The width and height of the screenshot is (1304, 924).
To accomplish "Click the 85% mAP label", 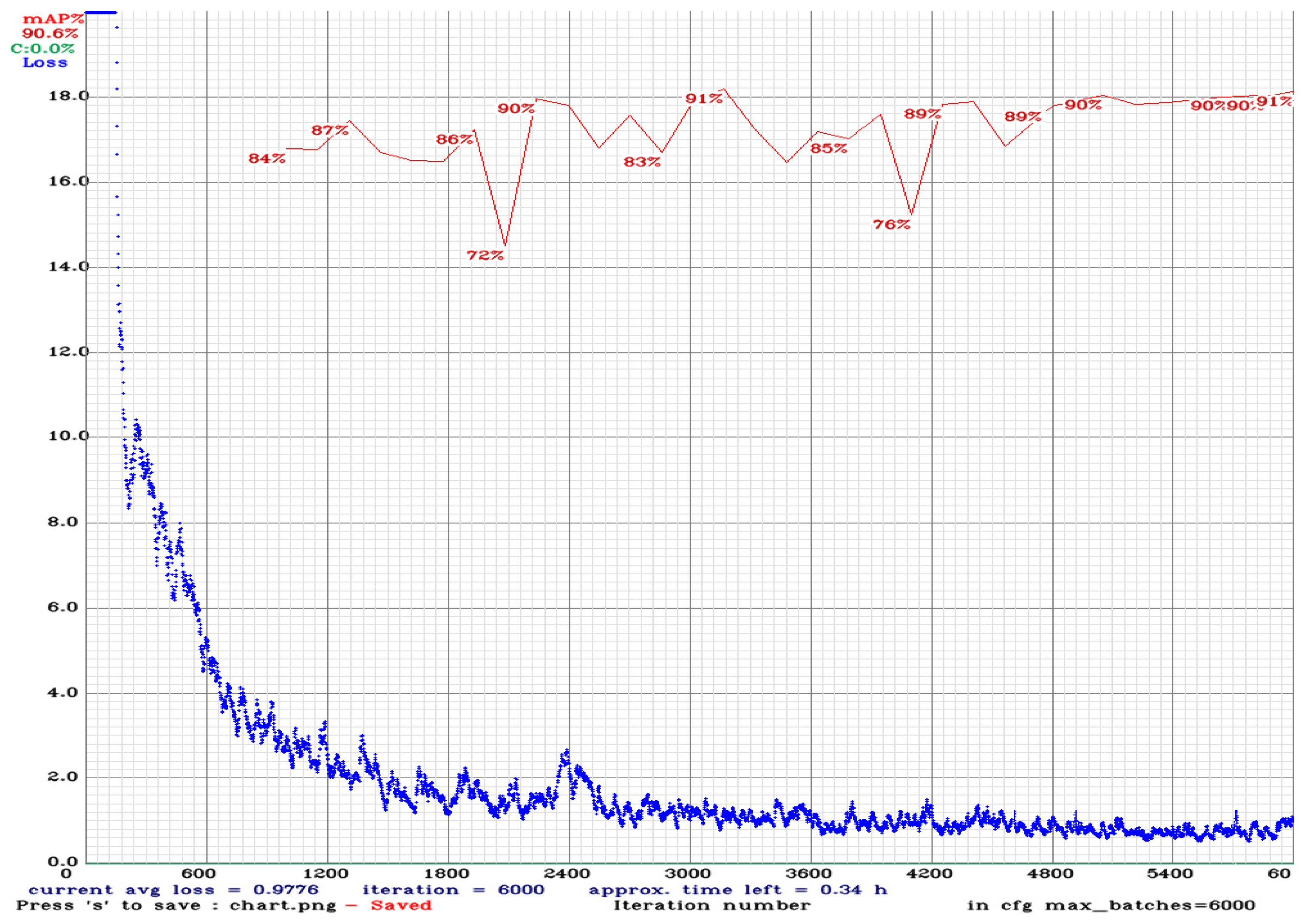I will [828, 148].
